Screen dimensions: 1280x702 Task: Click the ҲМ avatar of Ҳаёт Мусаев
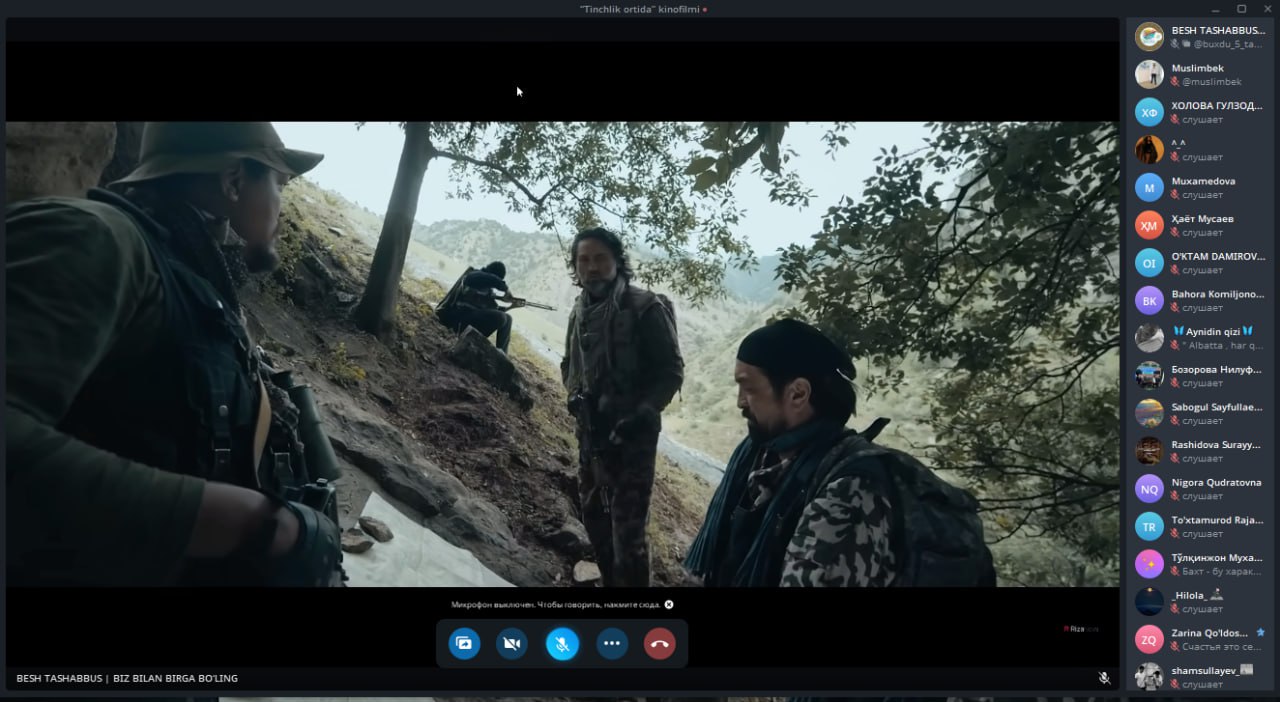click(1149, 225)
